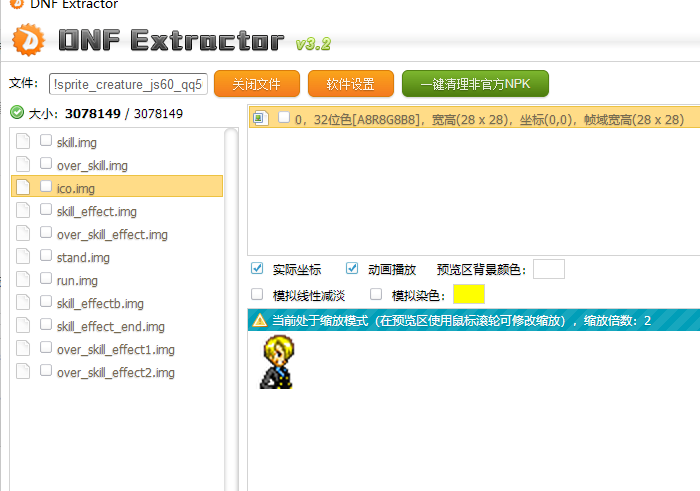Check the skill_effectb.img checkbox

pyautogui.click(x=46, y=301)
